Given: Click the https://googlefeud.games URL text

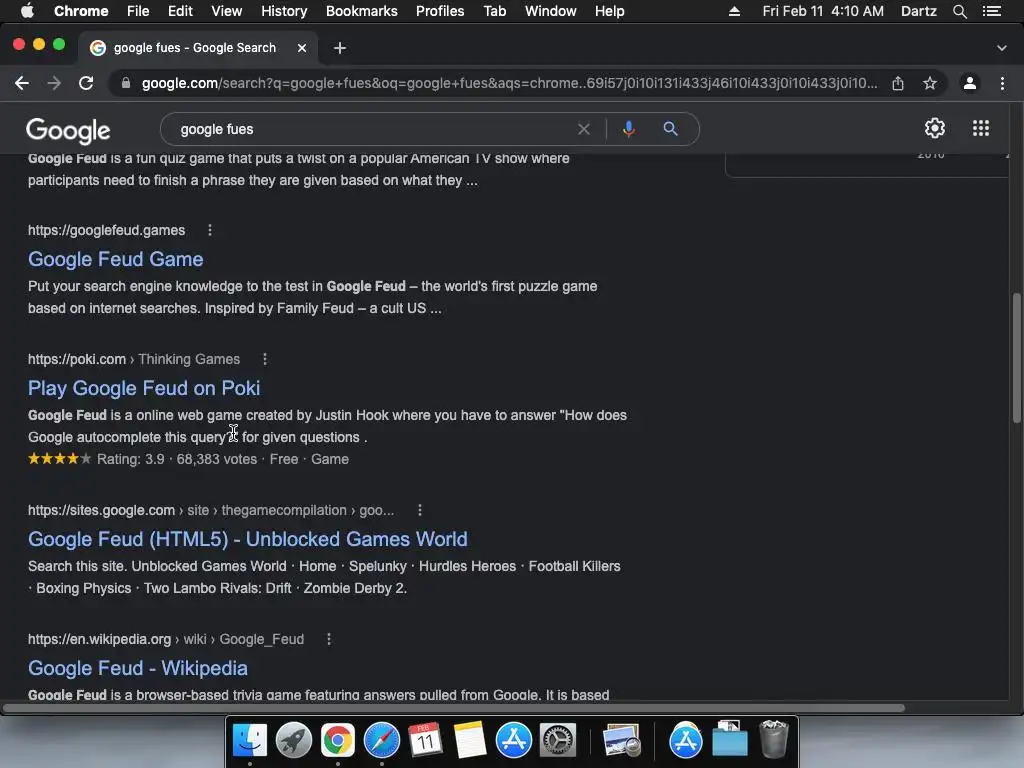Looking at the screenshot, I should pyautogui.click(x=106, y=230).
